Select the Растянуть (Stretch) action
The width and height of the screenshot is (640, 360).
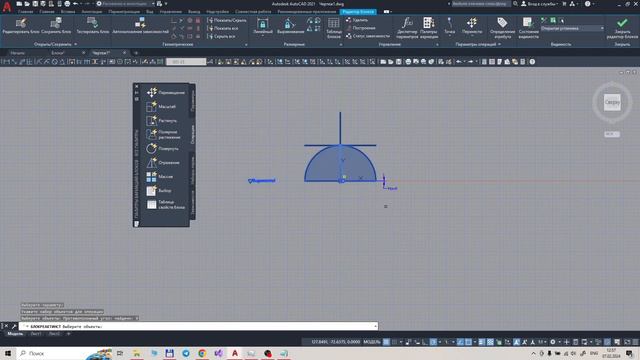[162, 121]
